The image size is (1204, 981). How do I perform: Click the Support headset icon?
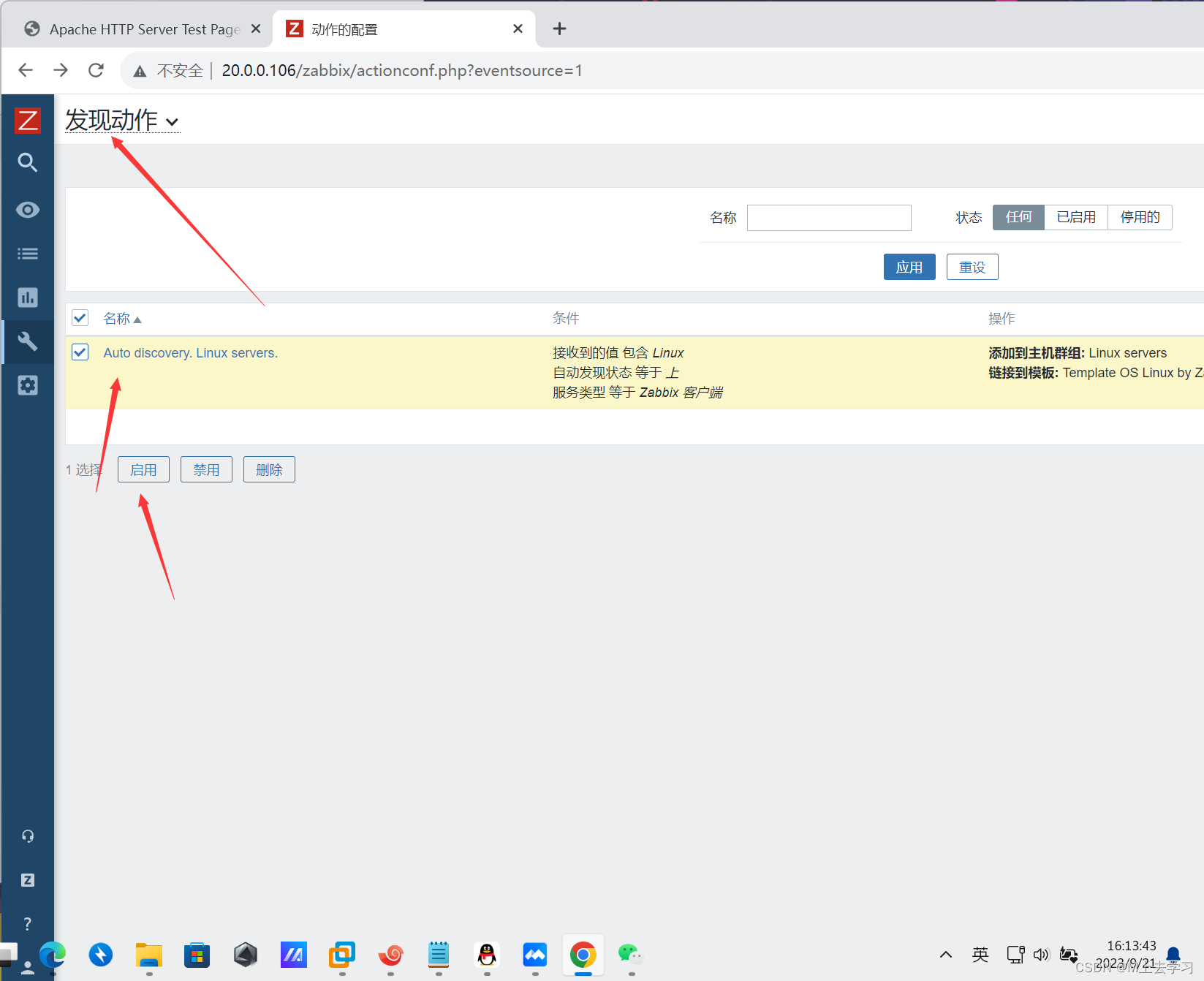28,836
